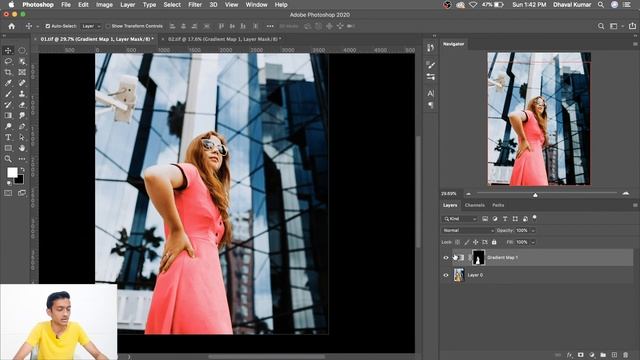Select the Move tool in toolbox

point(8,51)
